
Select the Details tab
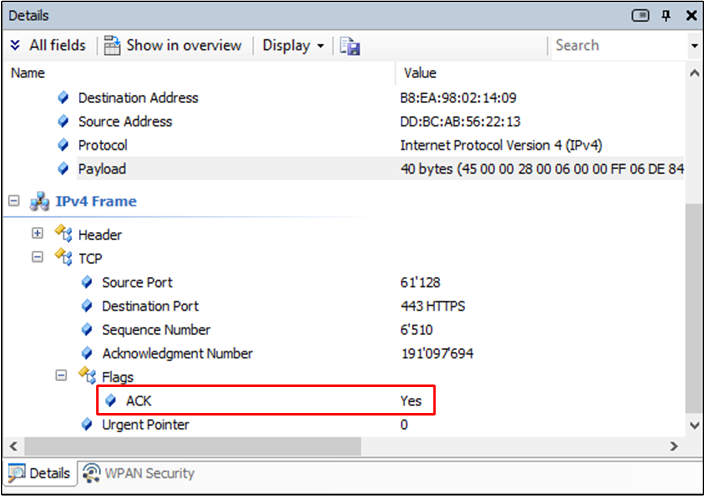(x=40, y=474)
